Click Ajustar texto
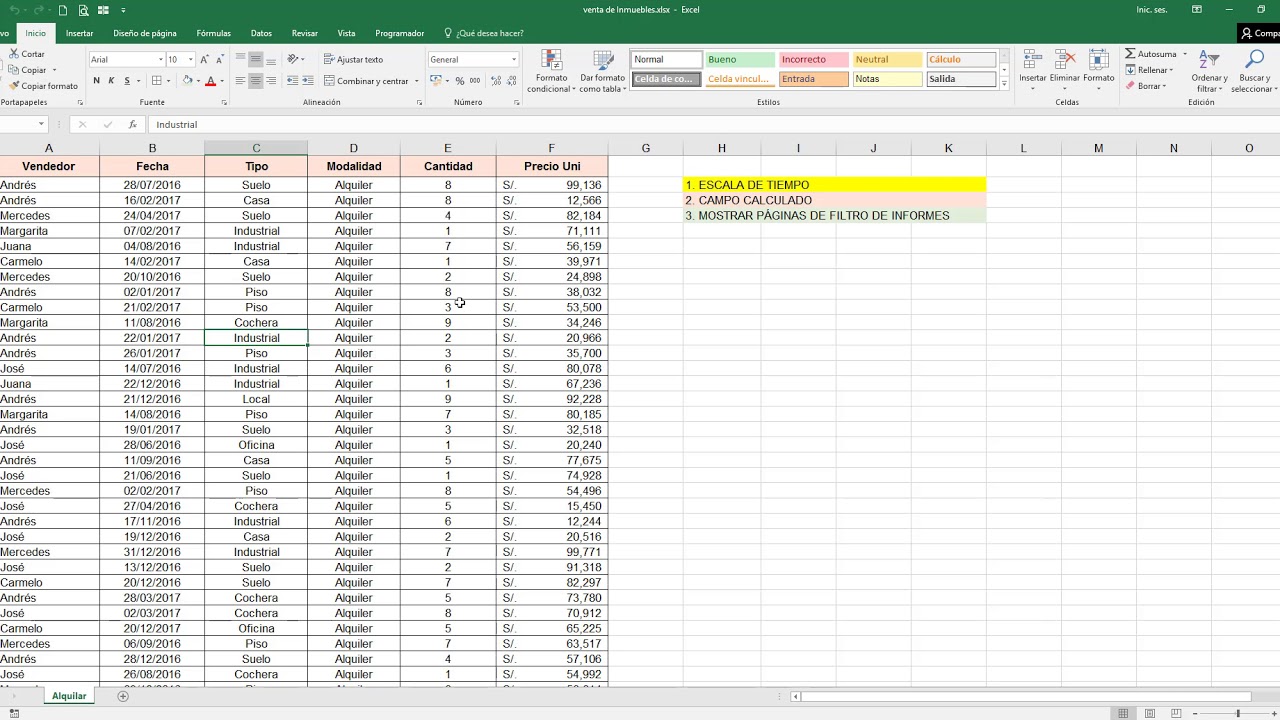 tap(353, 60)
